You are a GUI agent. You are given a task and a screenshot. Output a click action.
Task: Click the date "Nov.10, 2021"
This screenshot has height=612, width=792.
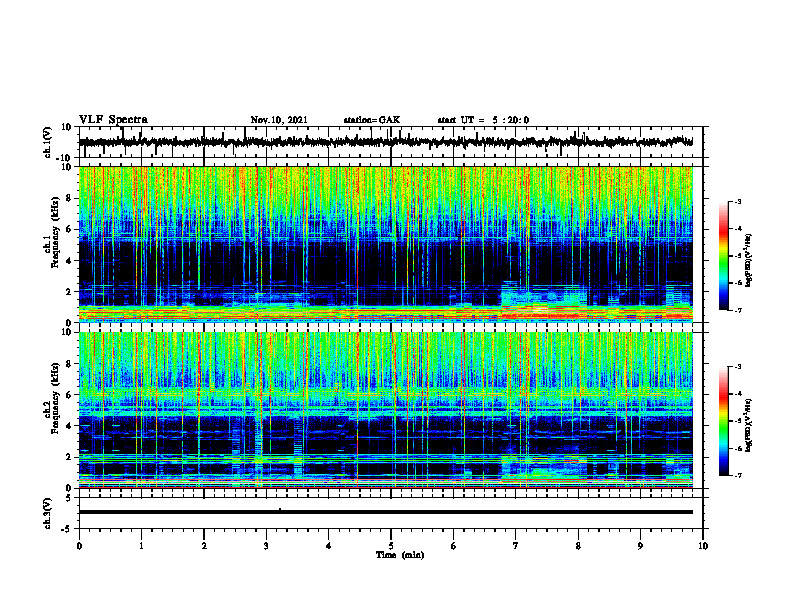[279, 120]
